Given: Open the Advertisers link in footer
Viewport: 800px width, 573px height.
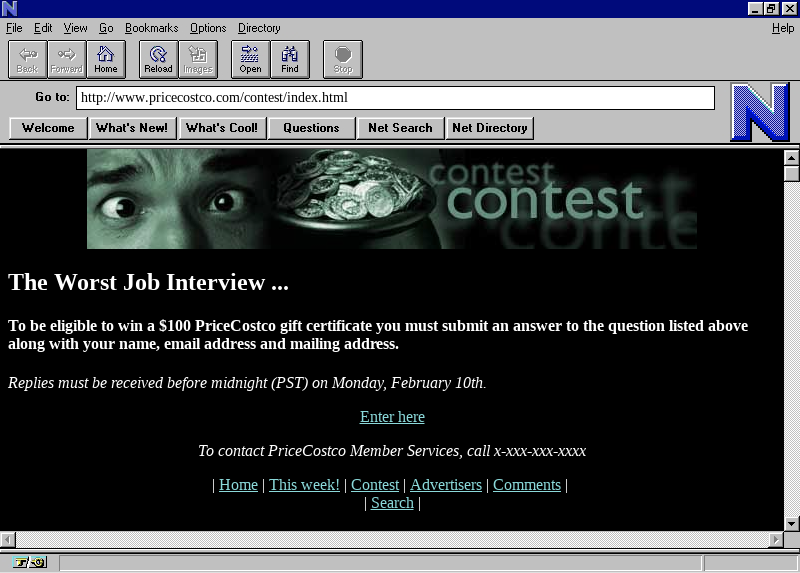Looking at the screenshot, I should point(445,485).
